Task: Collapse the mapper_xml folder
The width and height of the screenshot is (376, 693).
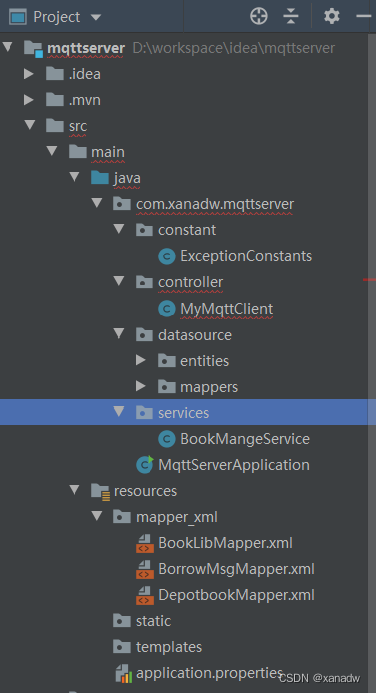Action: (x=97, y=516)
